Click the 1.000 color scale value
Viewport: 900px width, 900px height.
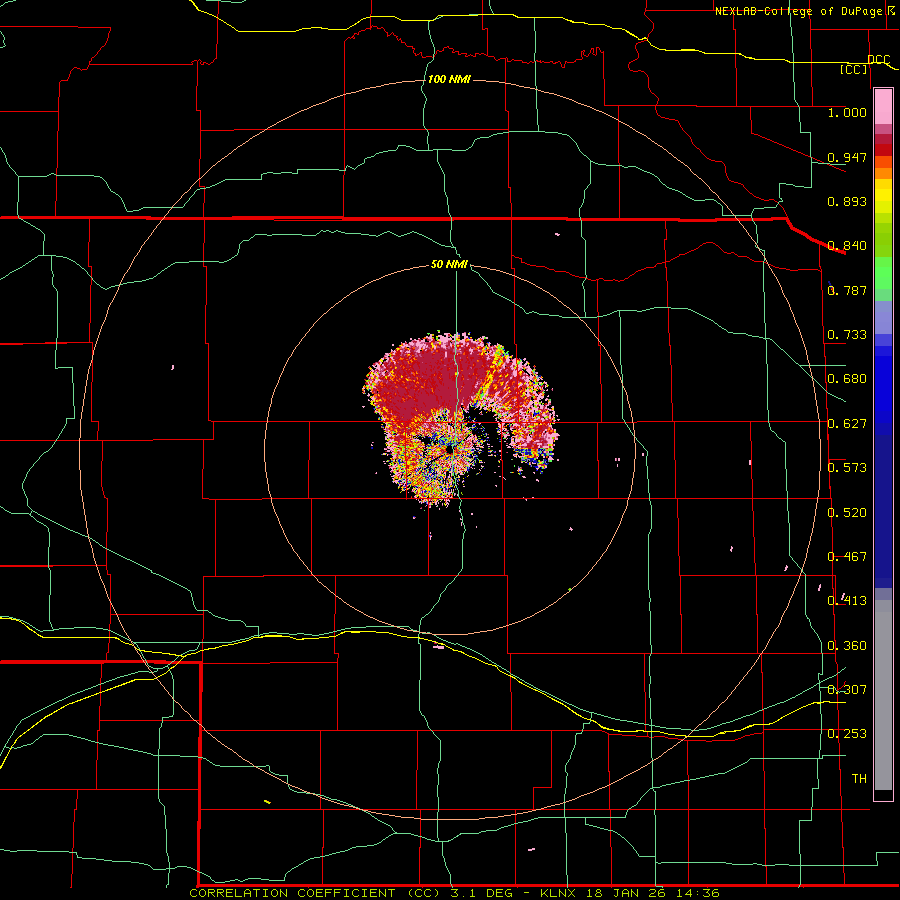point(847,112)
